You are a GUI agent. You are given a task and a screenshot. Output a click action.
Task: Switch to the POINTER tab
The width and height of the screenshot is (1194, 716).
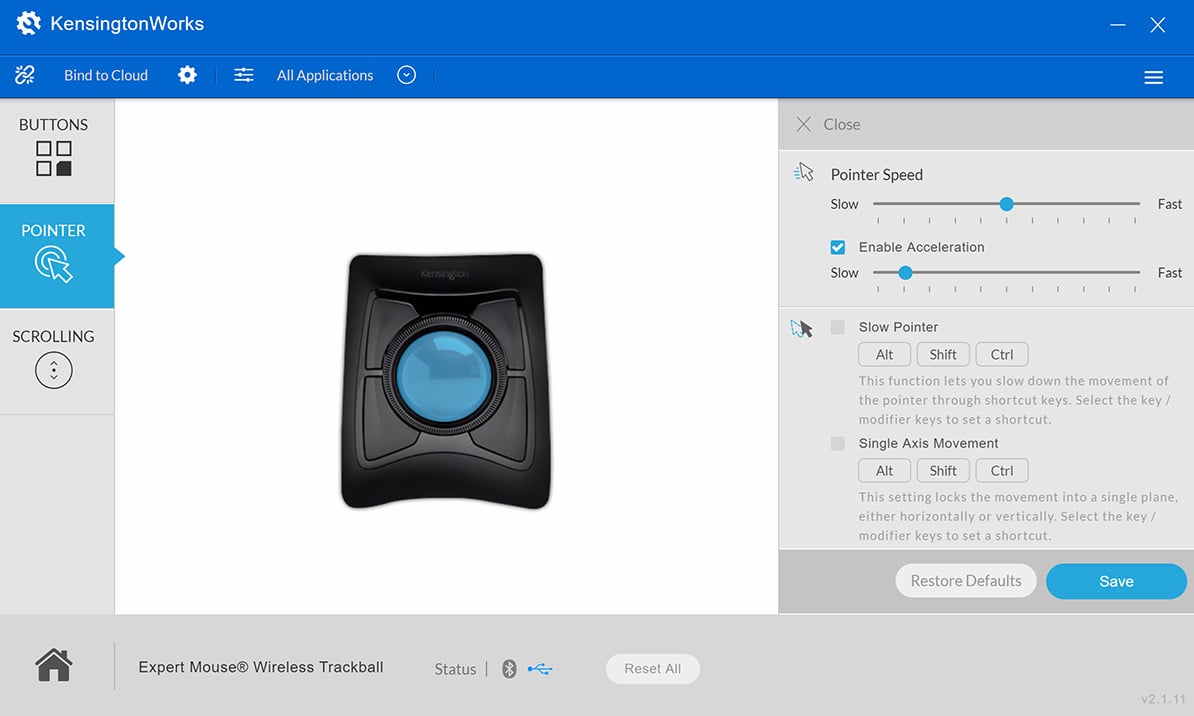(x=57, y=256)
